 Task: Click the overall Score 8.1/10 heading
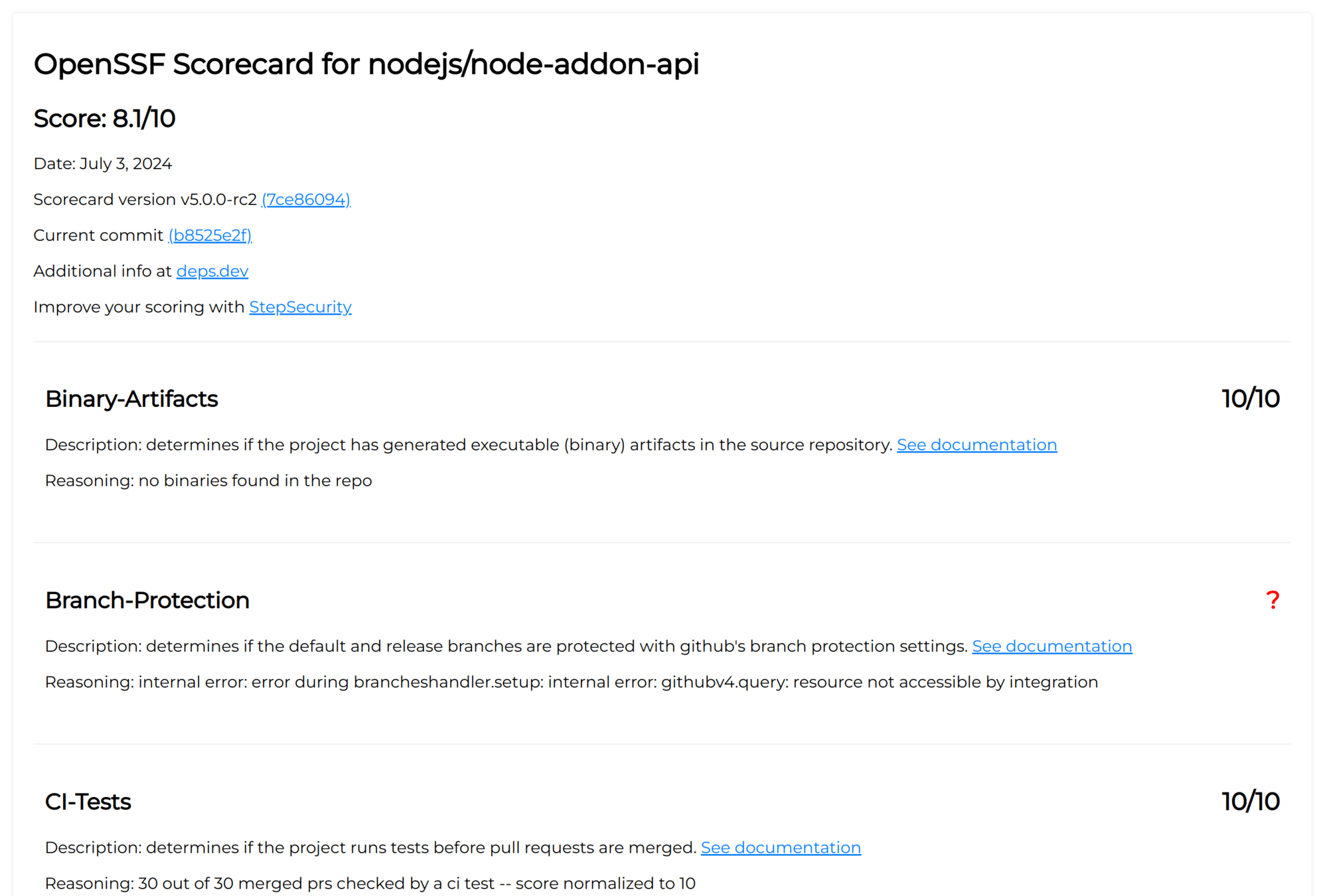(x=104, y=119)
